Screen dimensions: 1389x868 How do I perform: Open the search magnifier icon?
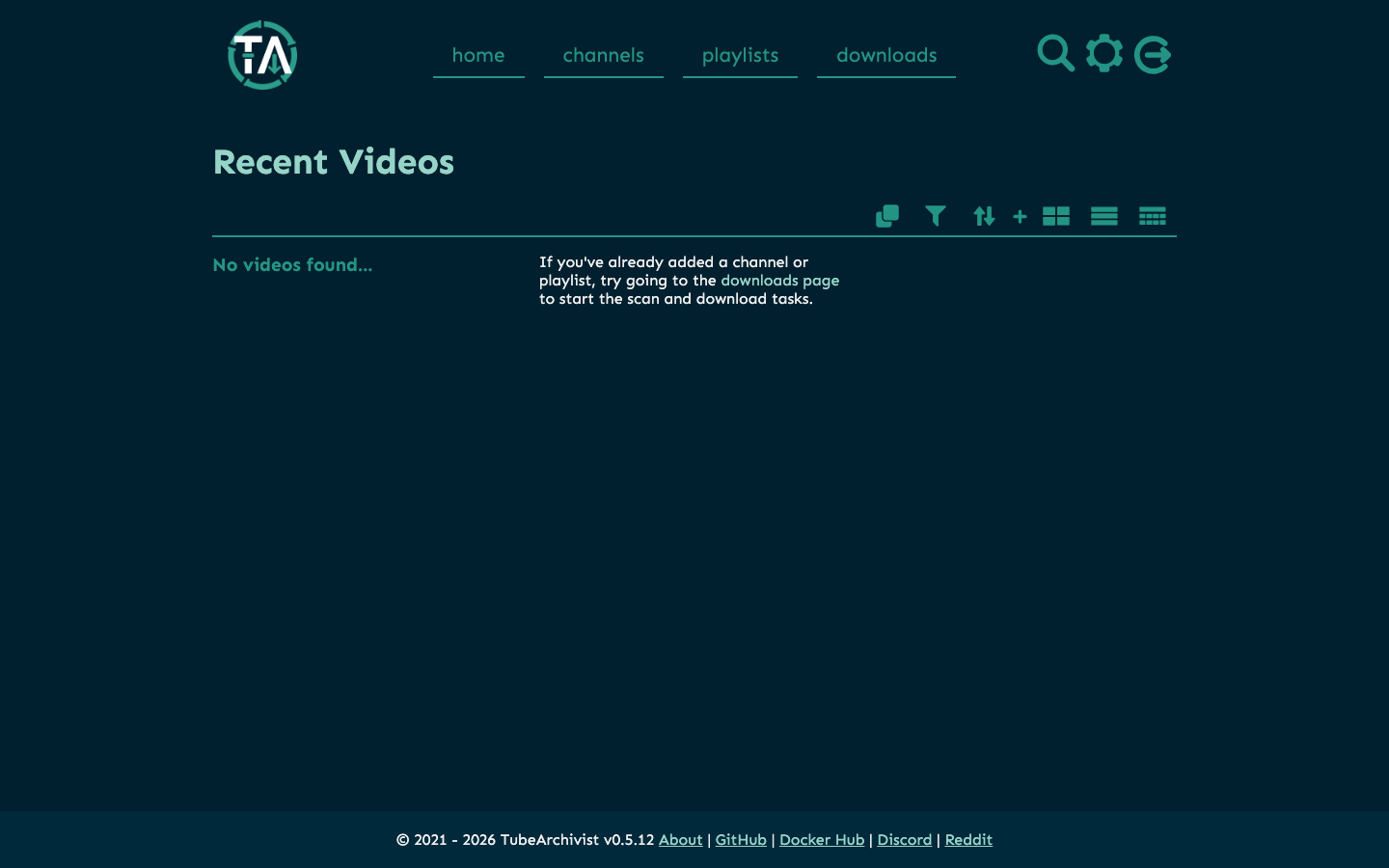1055,54
